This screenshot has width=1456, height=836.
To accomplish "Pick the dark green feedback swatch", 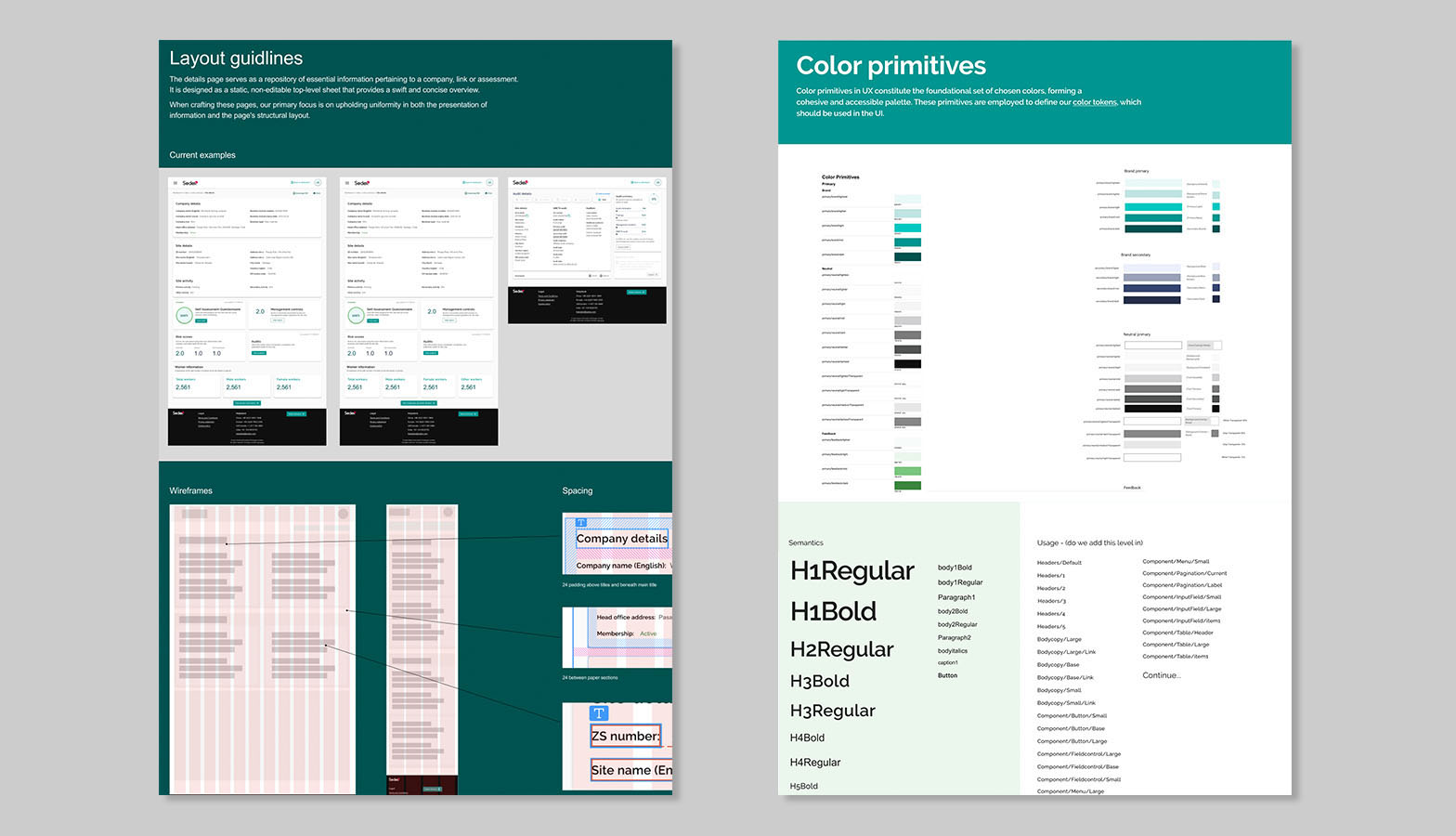I will tap(907, 486).
